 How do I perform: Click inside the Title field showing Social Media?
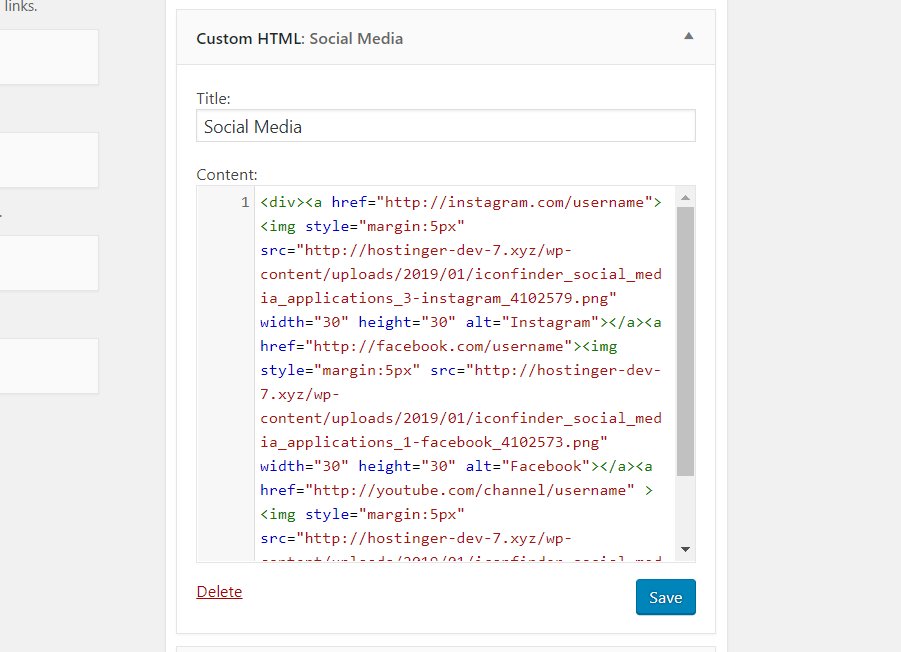click(446, 125)
